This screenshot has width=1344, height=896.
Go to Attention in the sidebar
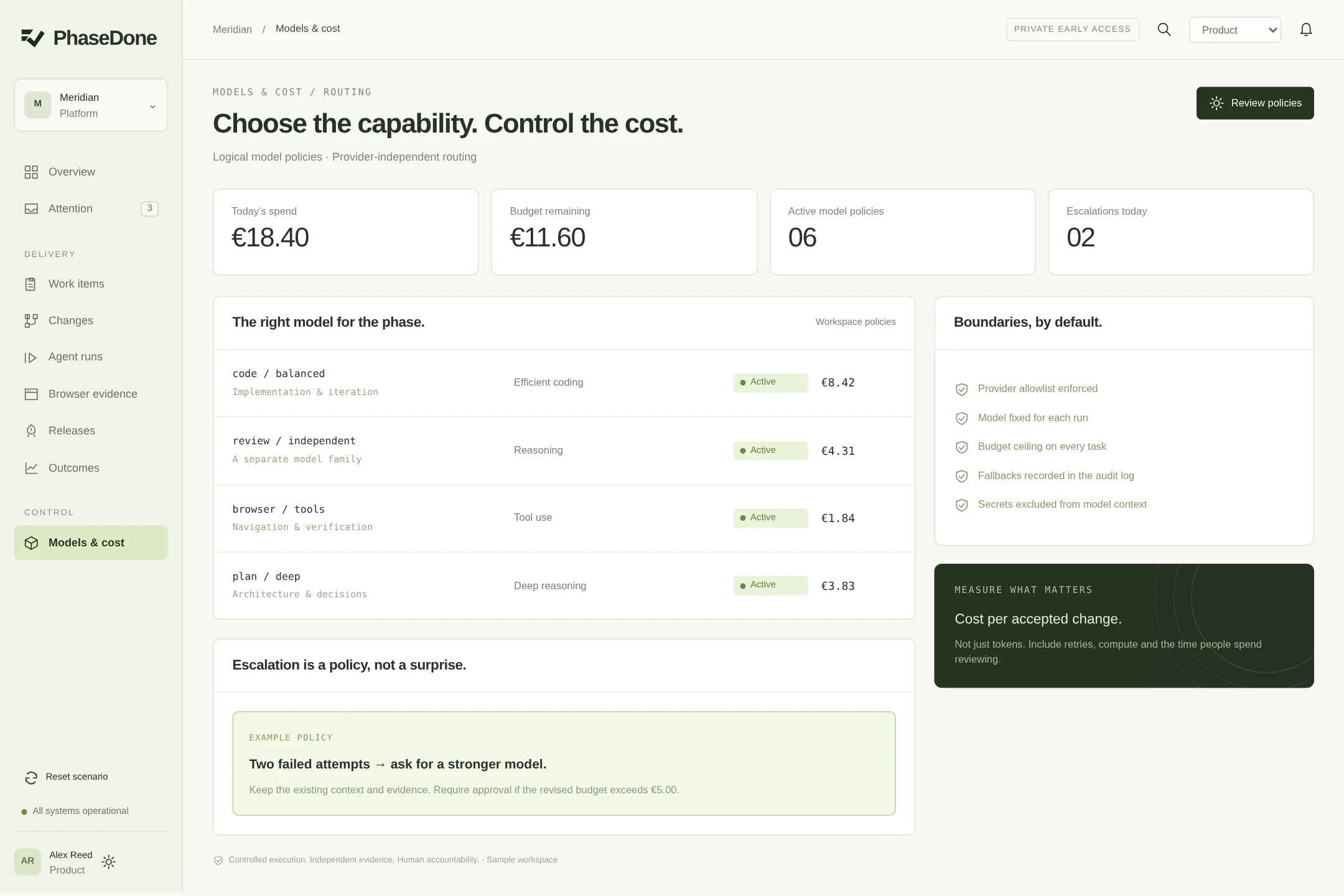pos(91,209)
